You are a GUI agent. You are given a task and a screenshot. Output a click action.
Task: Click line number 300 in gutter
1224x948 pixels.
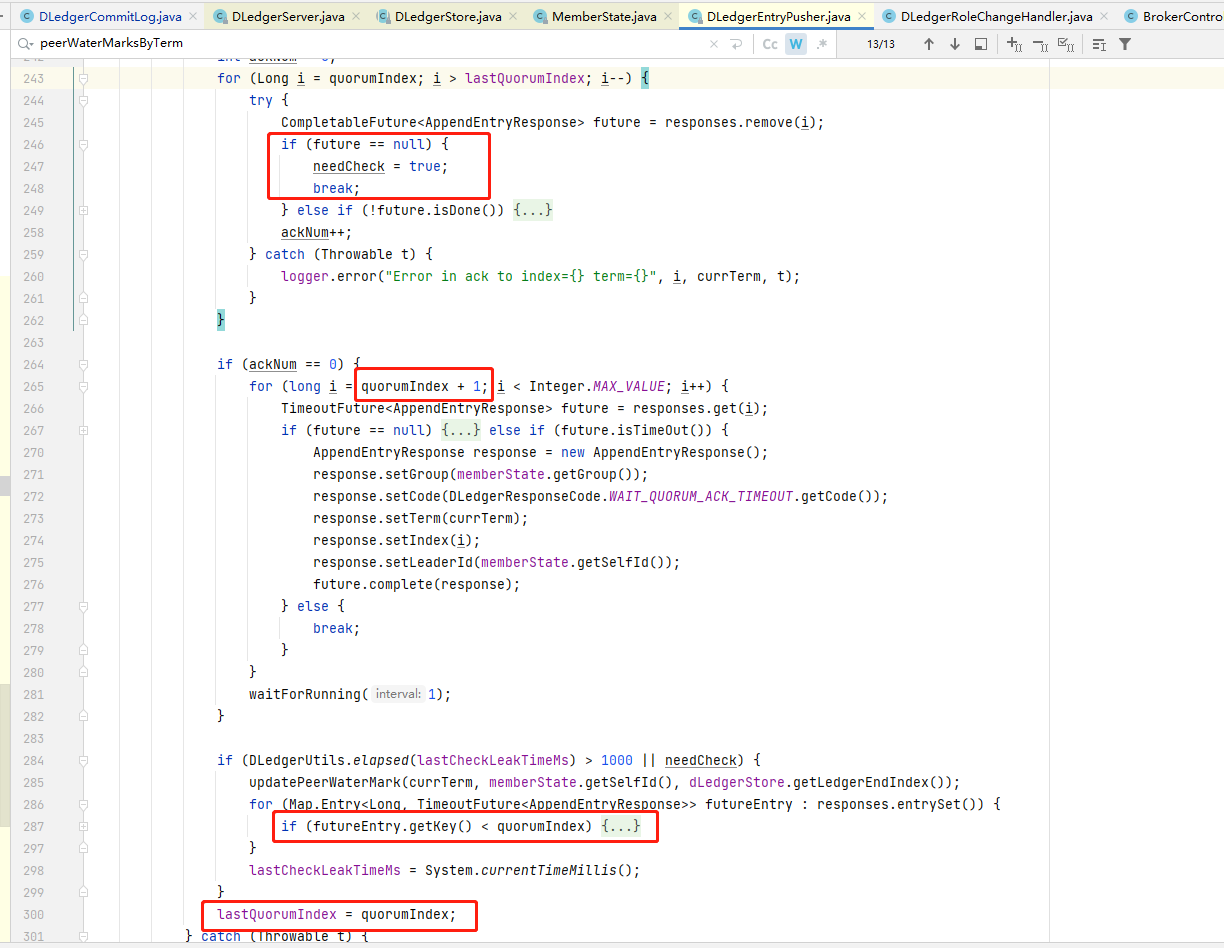tap(33, 914)
